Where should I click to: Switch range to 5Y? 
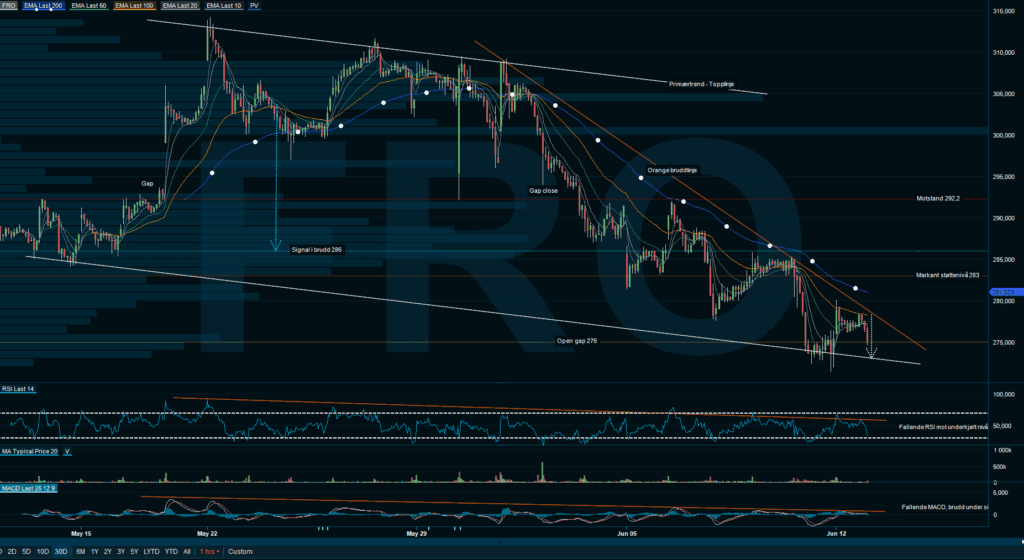tap(134, 552)
